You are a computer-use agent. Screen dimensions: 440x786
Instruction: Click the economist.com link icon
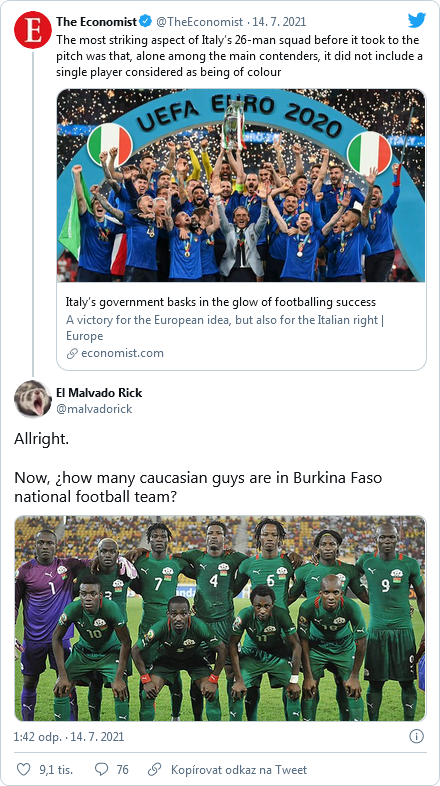click(72, 353)
